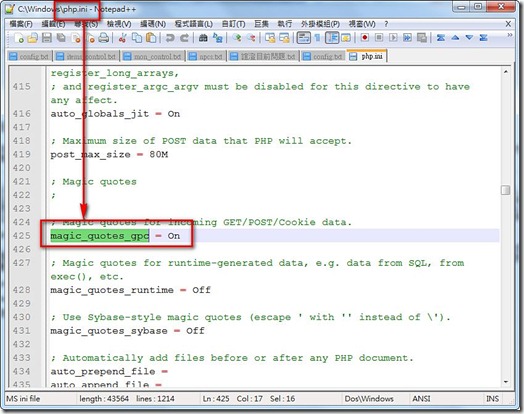
Task: Open Find with the binoculars icon
Action: [x=203, y=38]
